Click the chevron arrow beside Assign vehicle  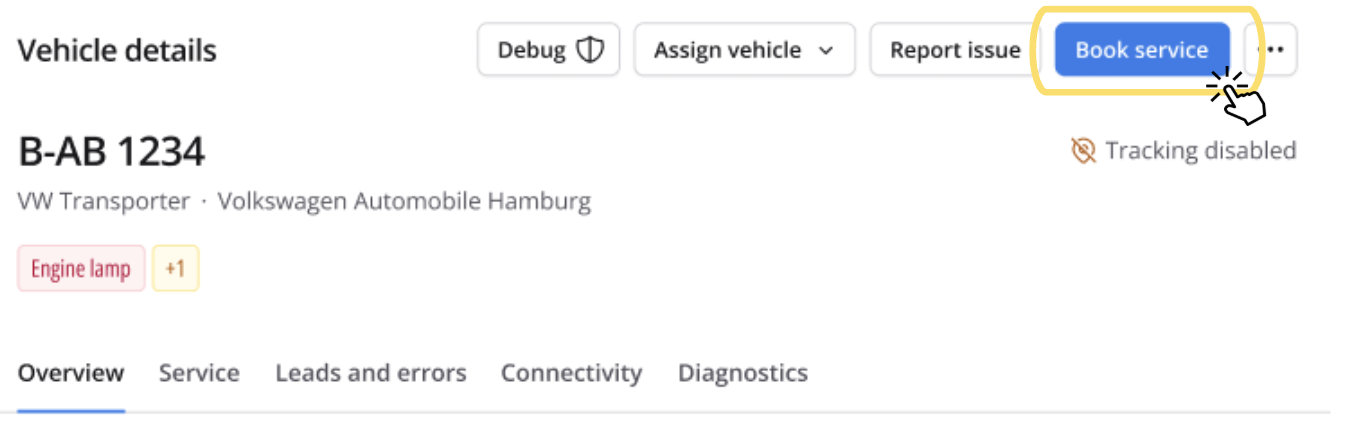pyautogui.click(x=826, y=50)
